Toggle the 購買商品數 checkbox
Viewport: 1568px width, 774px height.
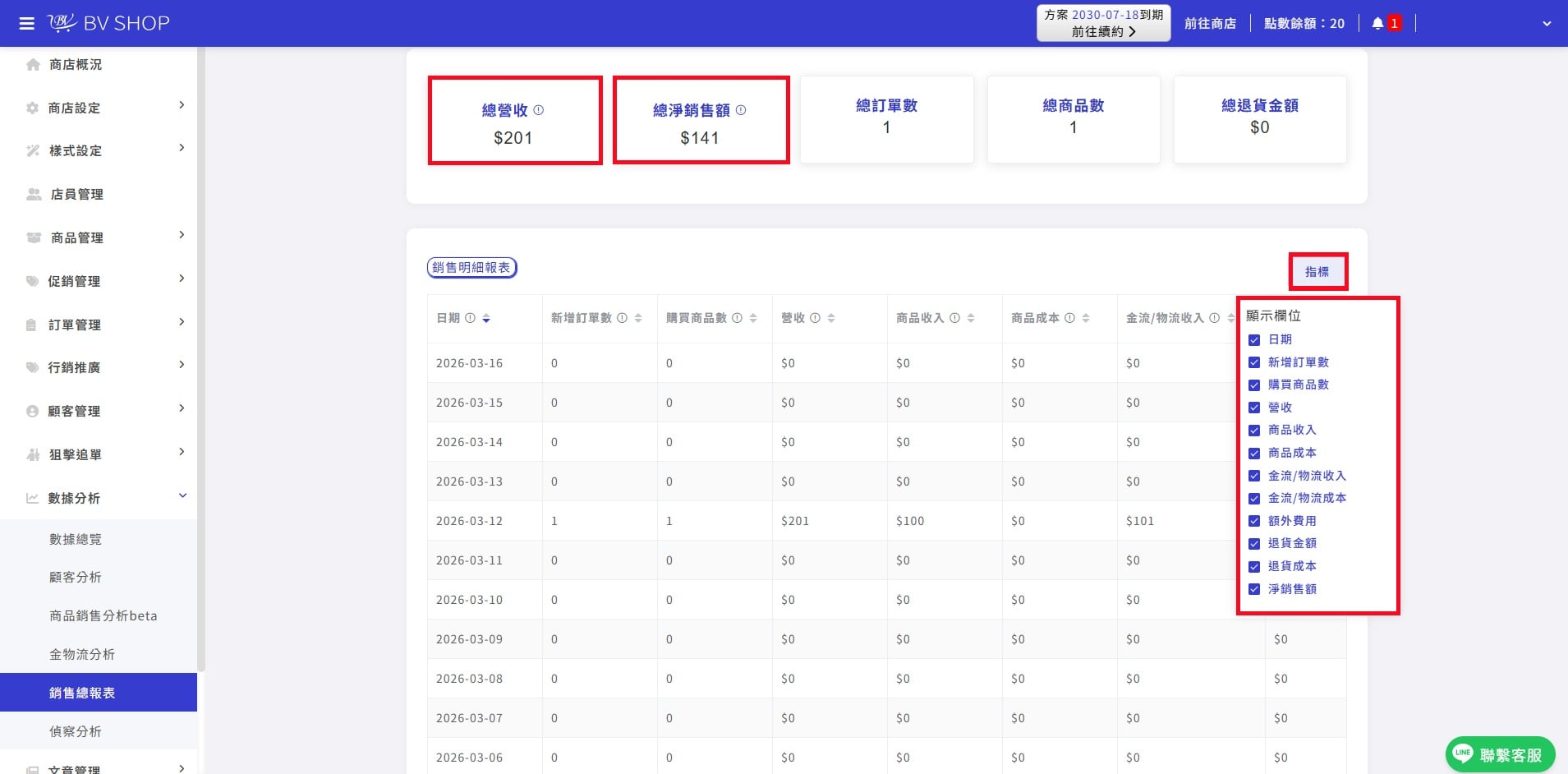tap(1254, 385)
